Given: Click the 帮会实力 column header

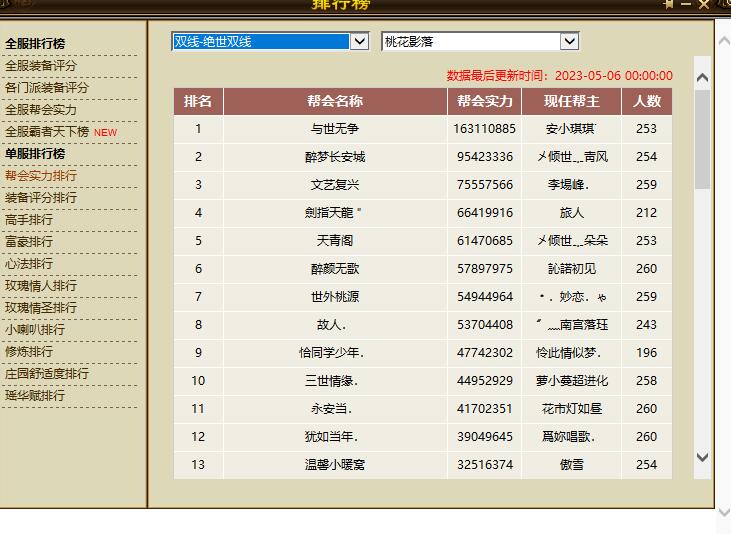Looking at the screenshot, I should [484, 101].
